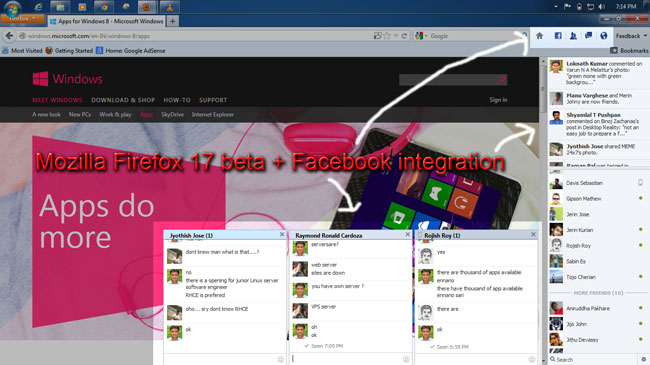Open VLC media player from the taskbar
Screen dimensions: 650x365
(x=170, y=7)
